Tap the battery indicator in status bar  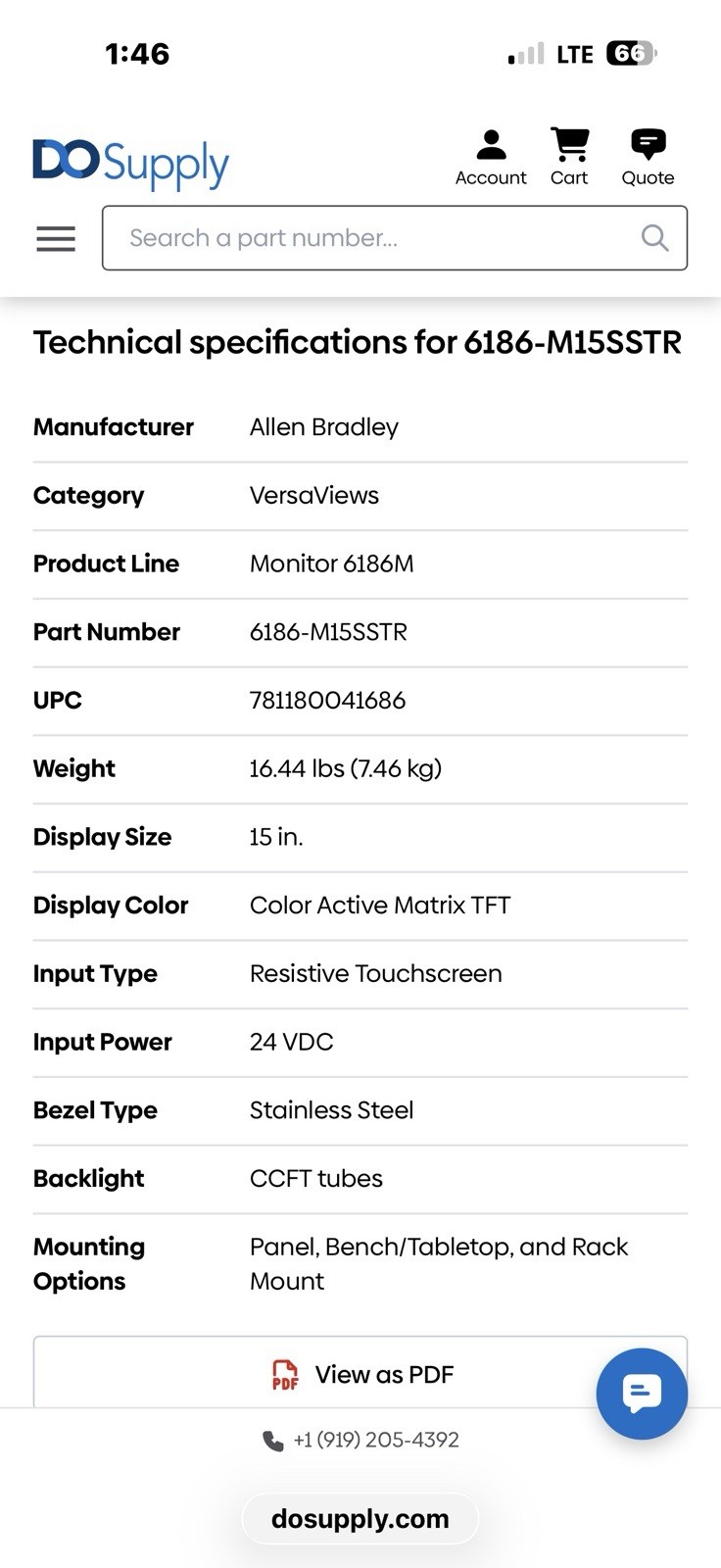[x=632, y=53]
